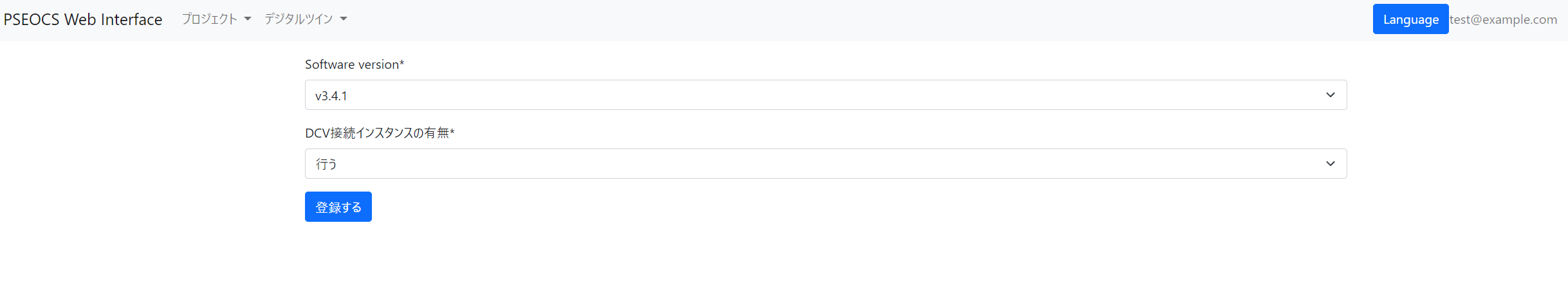Click the test@example.com account link
This screenshot has height=288, width=1568.
coord(1503,19)
